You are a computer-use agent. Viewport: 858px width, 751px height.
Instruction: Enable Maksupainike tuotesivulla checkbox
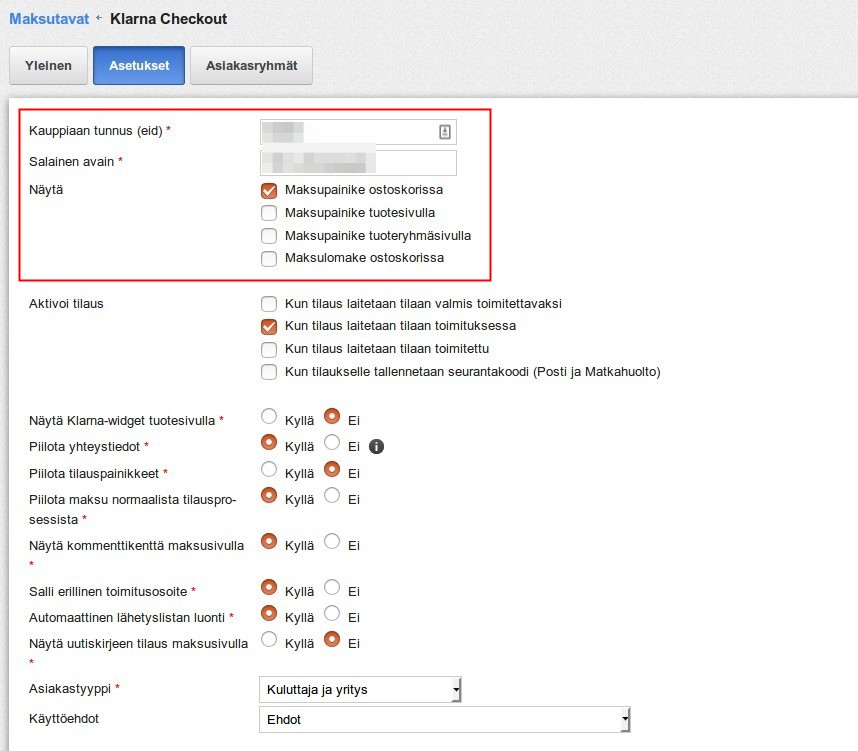point(269,213)
